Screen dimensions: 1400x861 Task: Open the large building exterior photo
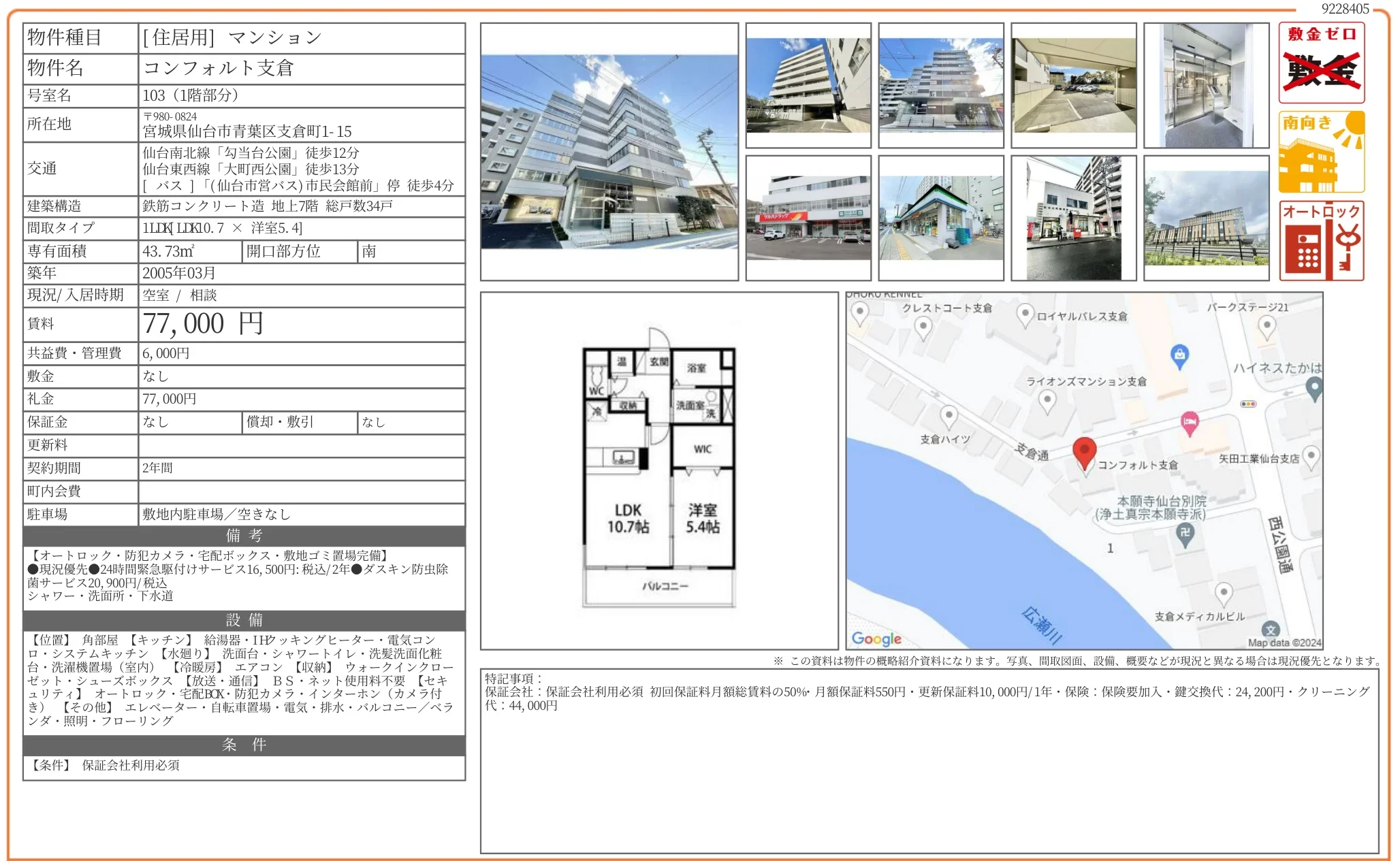609,152
